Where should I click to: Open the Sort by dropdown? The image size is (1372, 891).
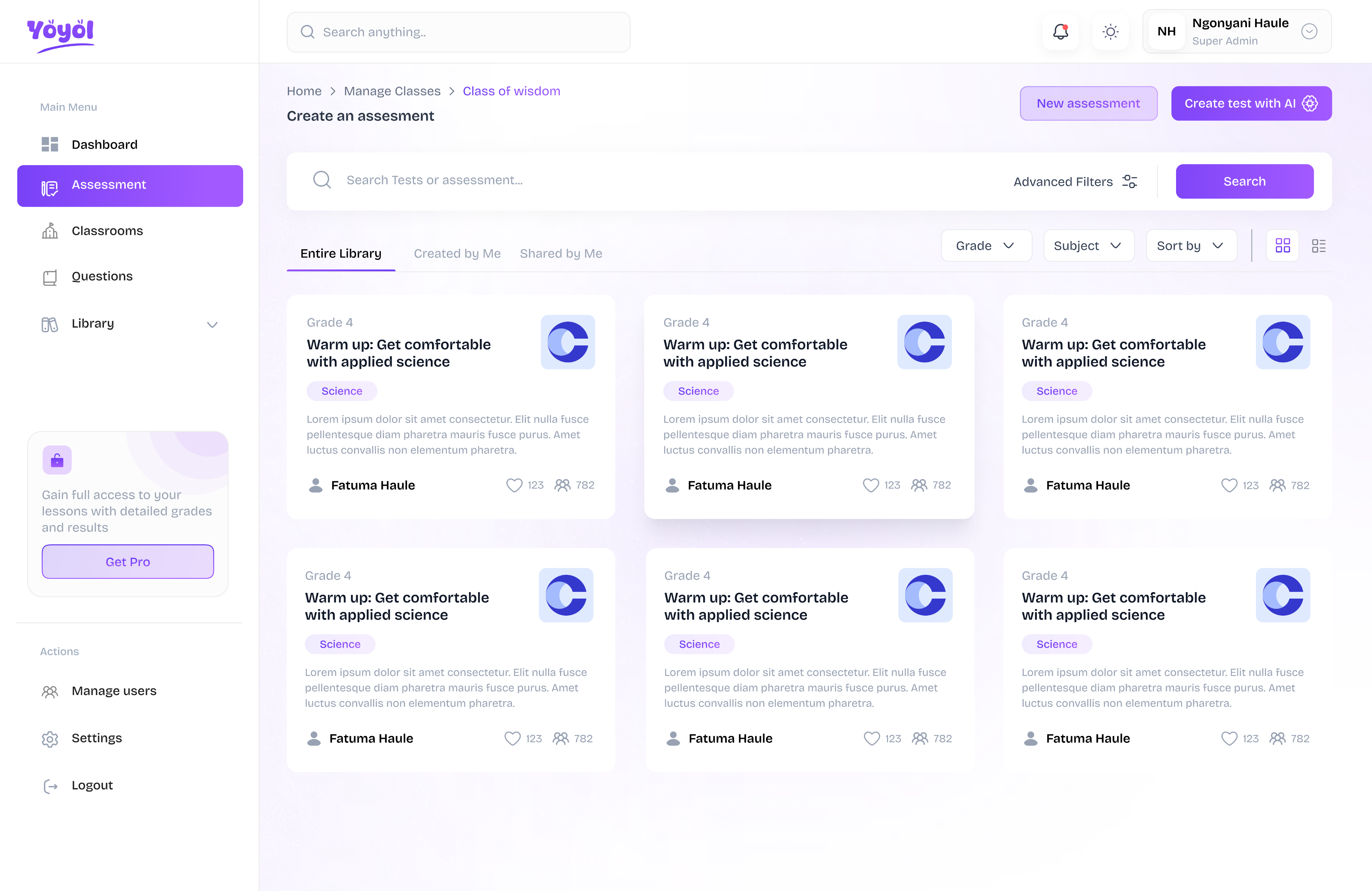pyautogui.click(x=1190, y=246)
